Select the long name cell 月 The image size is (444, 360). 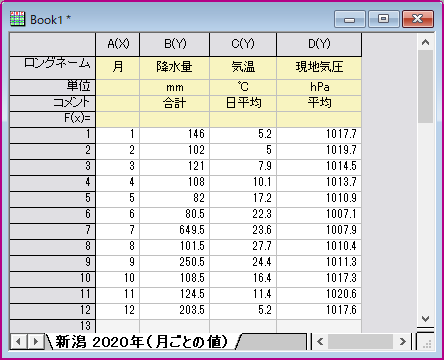[x=118, y=68]
